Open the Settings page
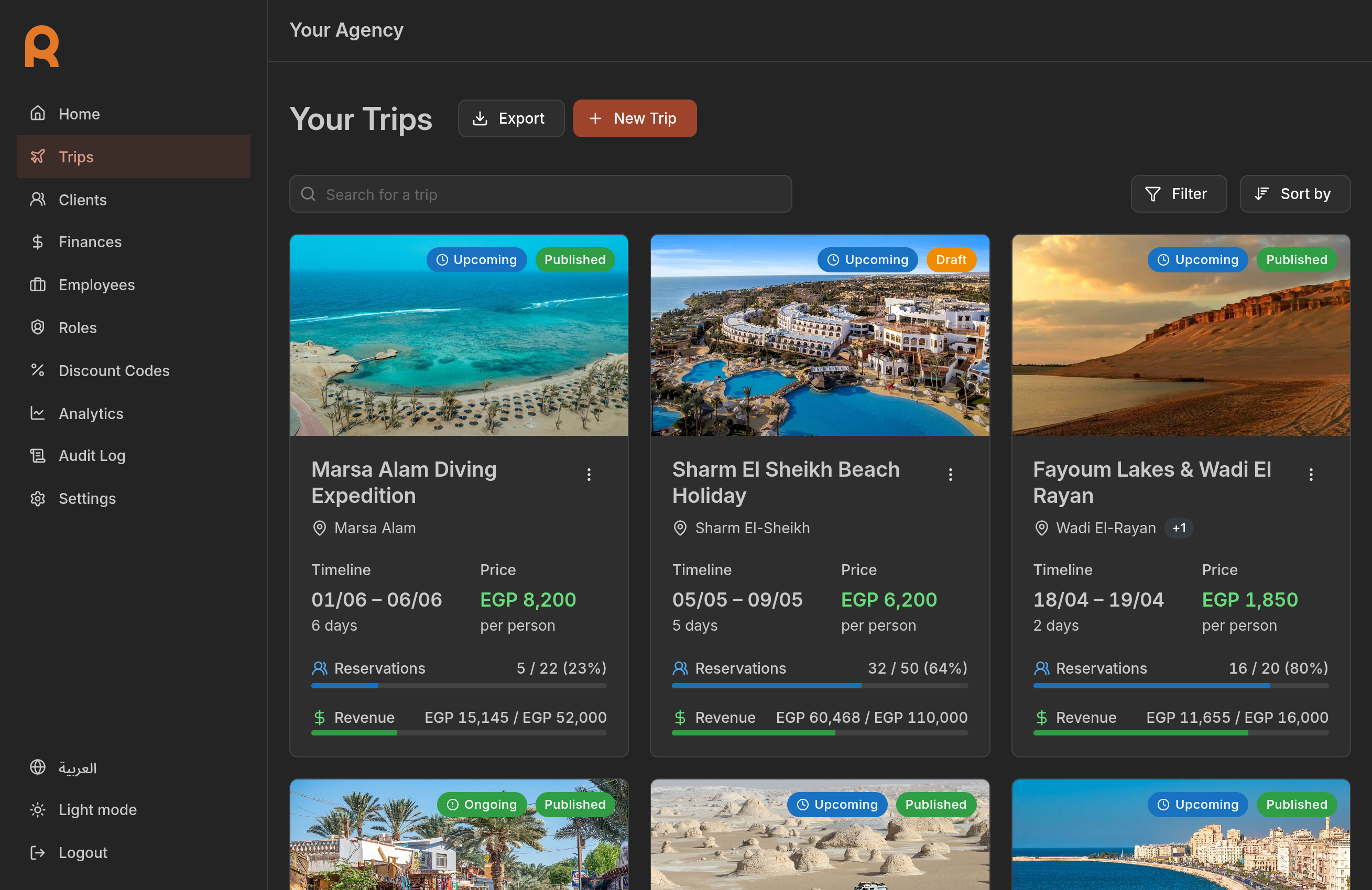Screen dimensions: 1372x890 87,498
